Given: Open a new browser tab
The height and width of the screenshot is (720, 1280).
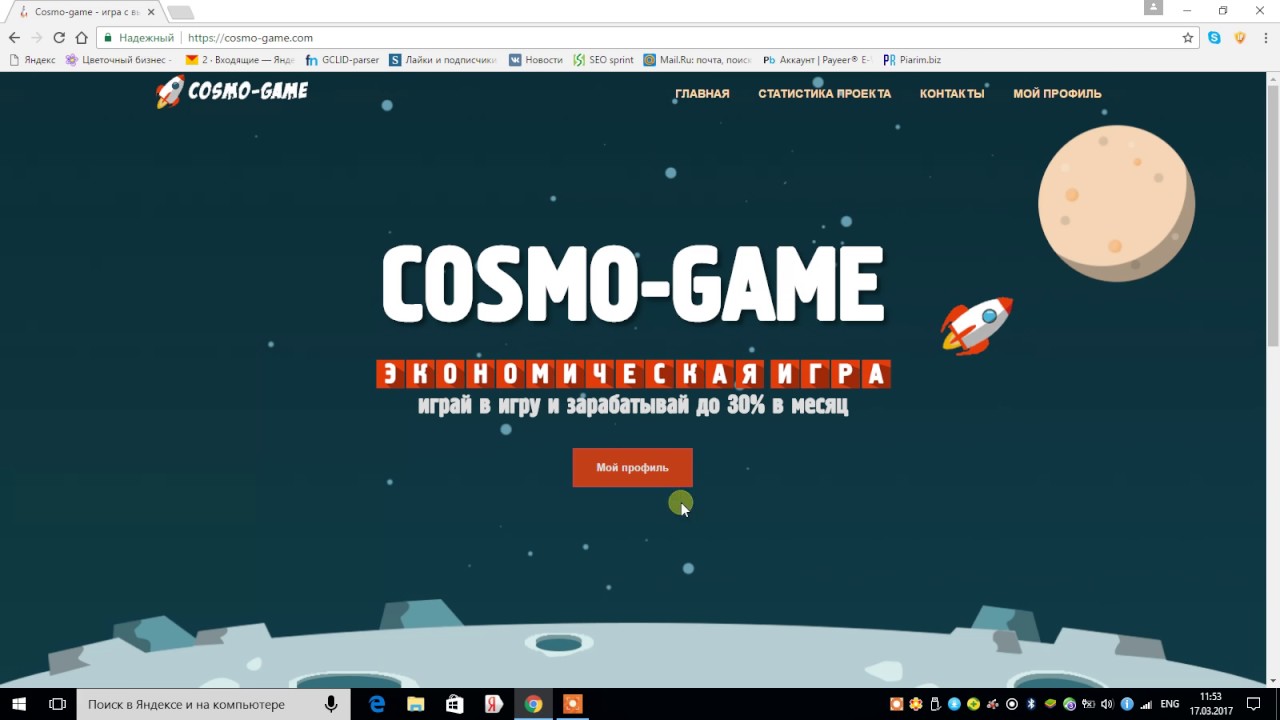Looking at the screenshot, I should point(180,13).
